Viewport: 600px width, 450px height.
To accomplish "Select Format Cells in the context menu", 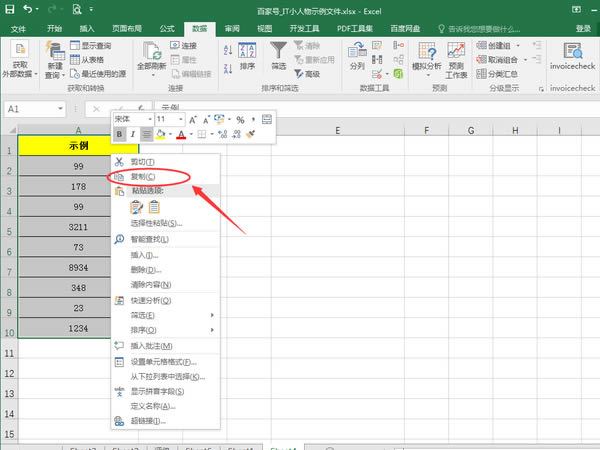I will (x=163, y=361).
